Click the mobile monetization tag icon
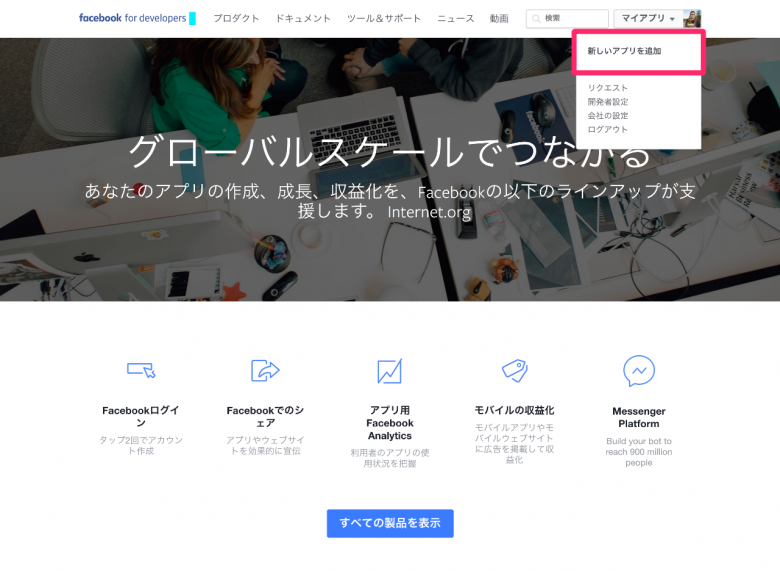 tap(514, 371)
